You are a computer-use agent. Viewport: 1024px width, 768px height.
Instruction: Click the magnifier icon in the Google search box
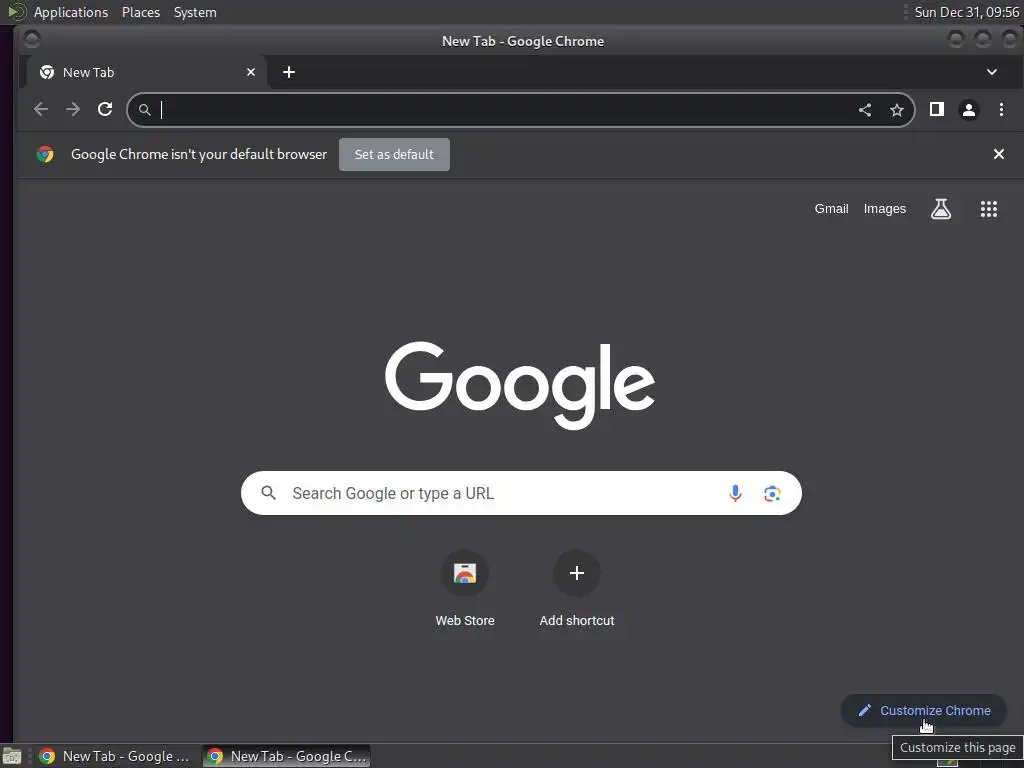268,493
